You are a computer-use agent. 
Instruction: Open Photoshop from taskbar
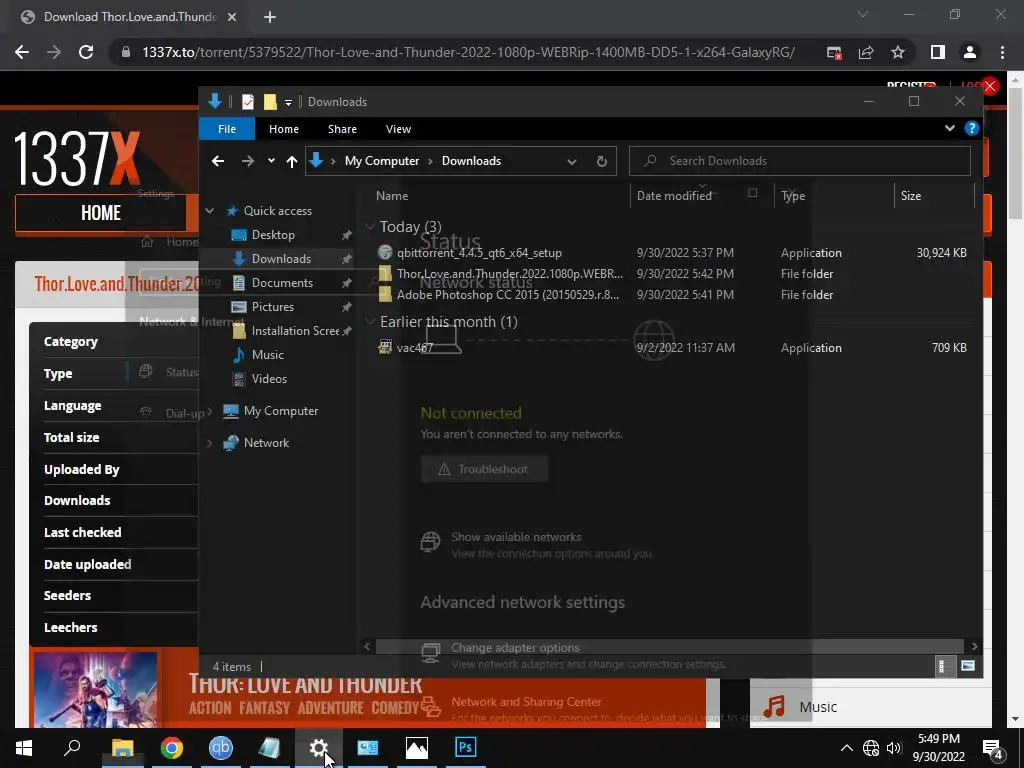(466, 747)
